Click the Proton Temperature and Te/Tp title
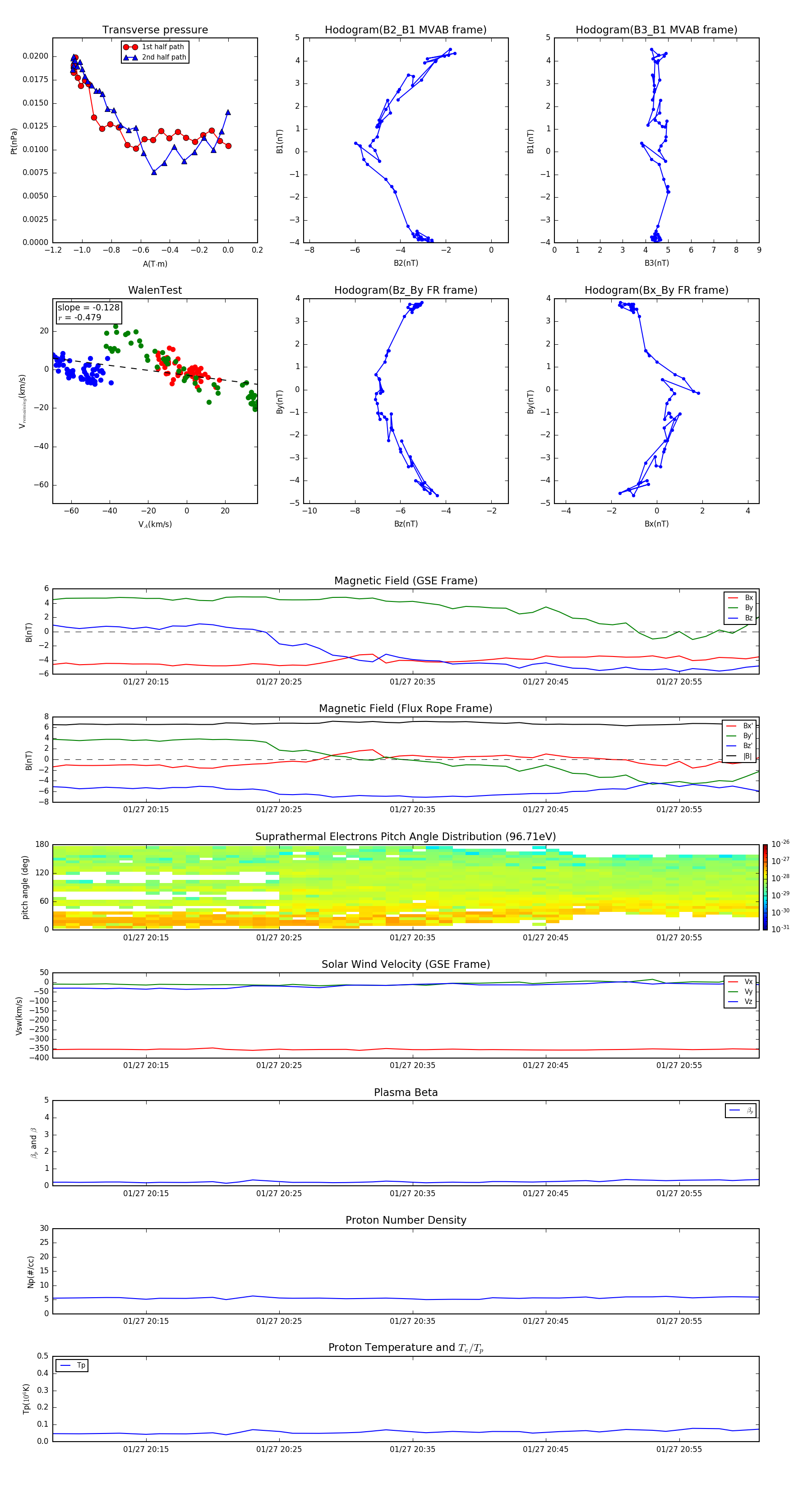Viewport: 812px width, 1489px height. pos(406,1348)
